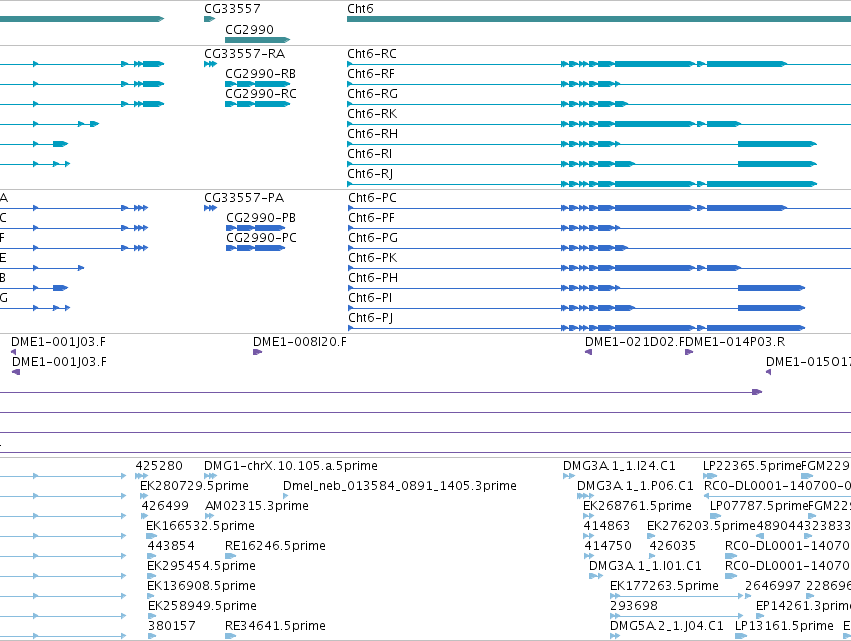Select the RE34641.5prime label

tap(275, 626)
